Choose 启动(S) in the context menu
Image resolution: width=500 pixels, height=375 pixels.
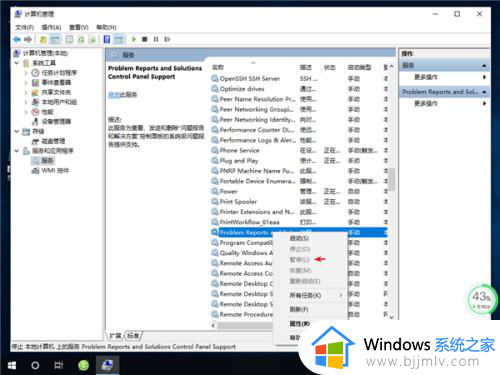point(299,238)
